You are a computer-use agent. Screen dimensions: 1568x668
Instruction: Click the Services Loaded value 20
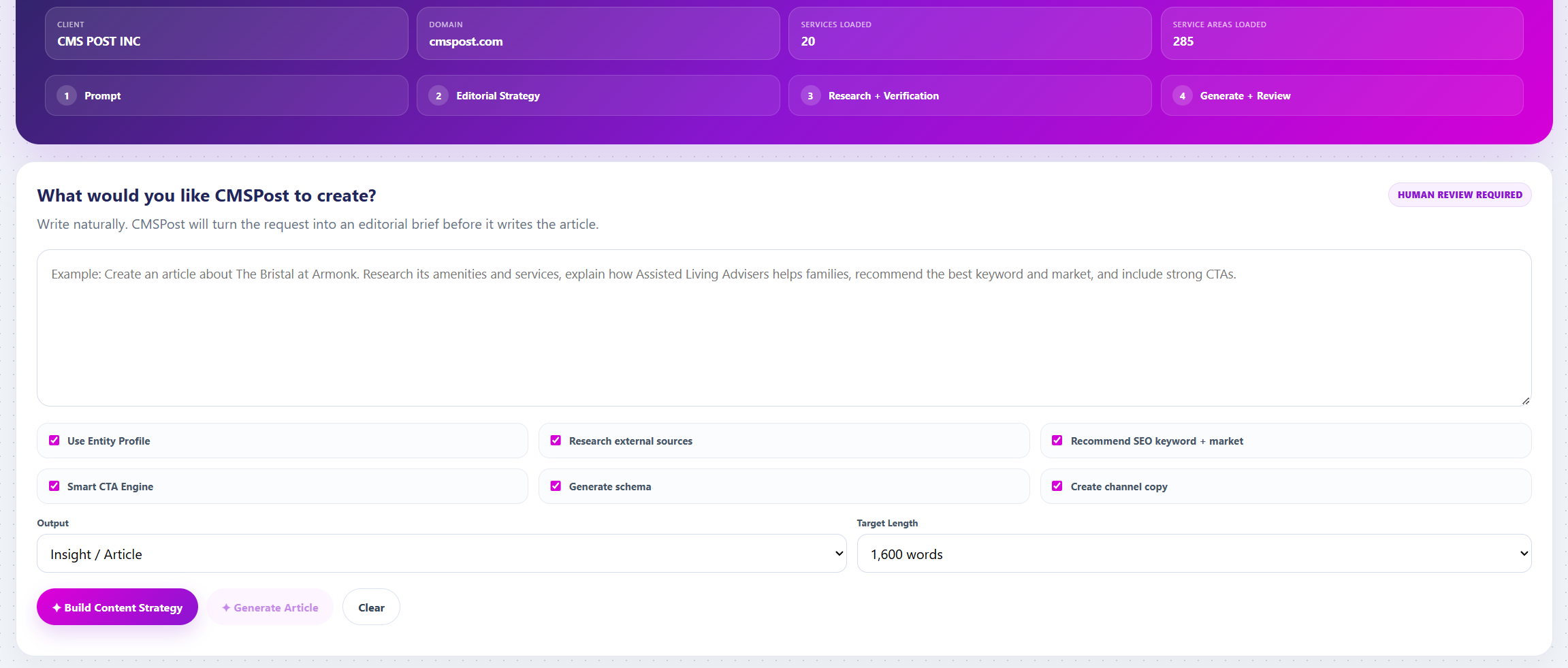click(807, 42)
